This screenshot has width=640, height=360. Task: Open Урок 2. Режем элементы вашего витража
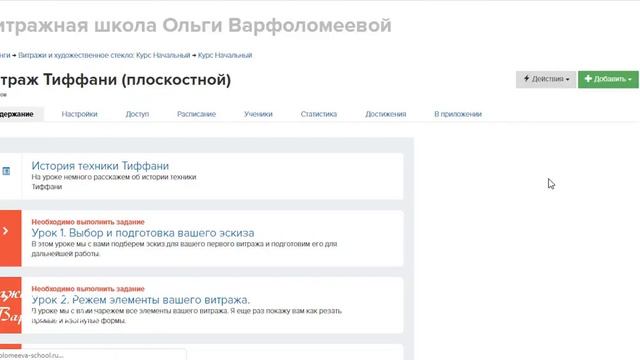click(140, 300)
